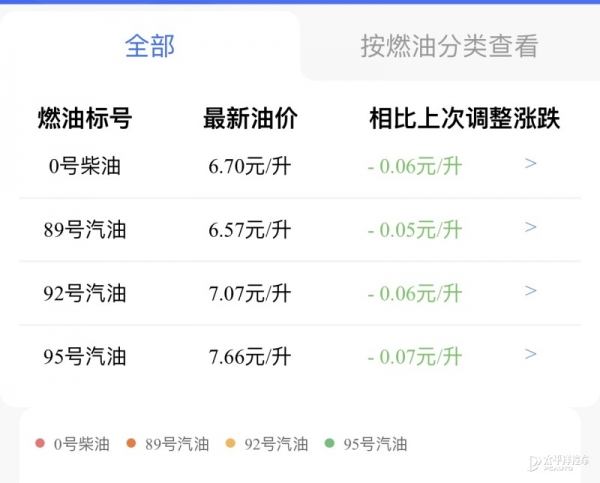Select the 92号汽油 fuel name in table
600x483 pixels.
[85, 293]
